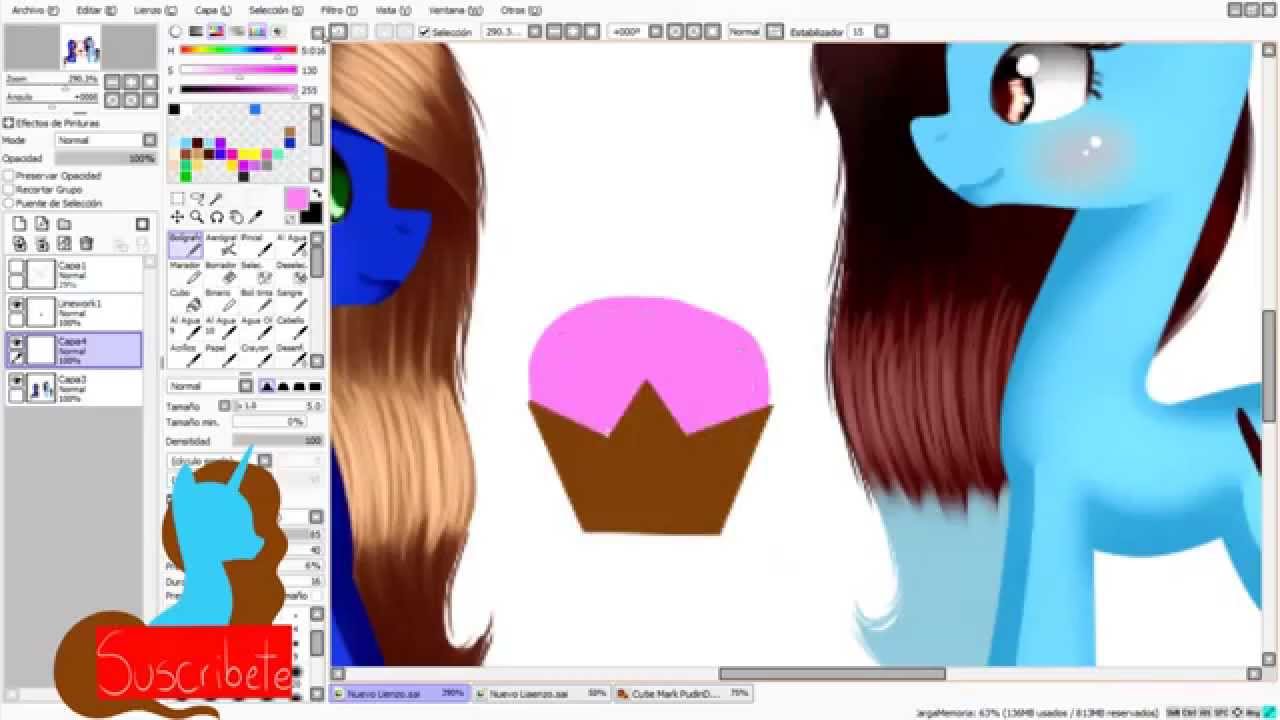The height and width of the screenshot is (720, 1280).
Task: Hide the Linework1 layer using eye icon
Action: tap(16, 305)
